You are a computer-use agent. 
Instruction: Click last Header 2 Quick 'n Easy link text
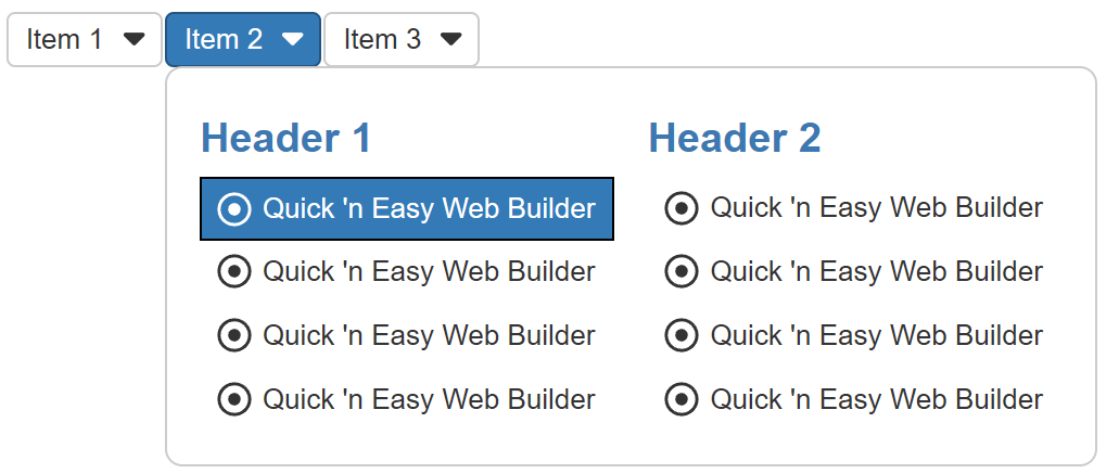[x=876, y=400]
